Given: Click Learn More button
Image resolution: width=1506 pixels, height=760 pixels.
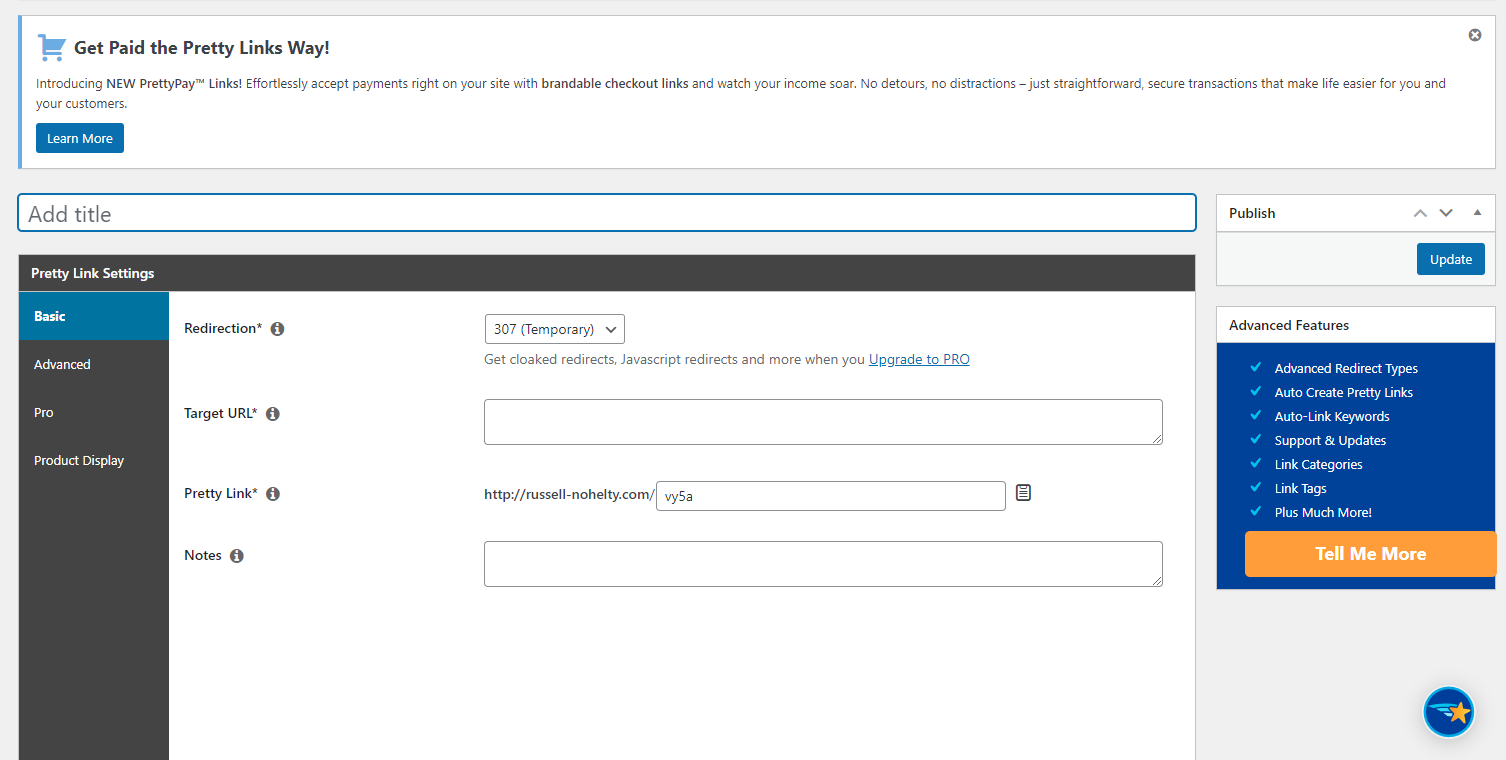Looking at the screenshot, I should click(80, 138).
